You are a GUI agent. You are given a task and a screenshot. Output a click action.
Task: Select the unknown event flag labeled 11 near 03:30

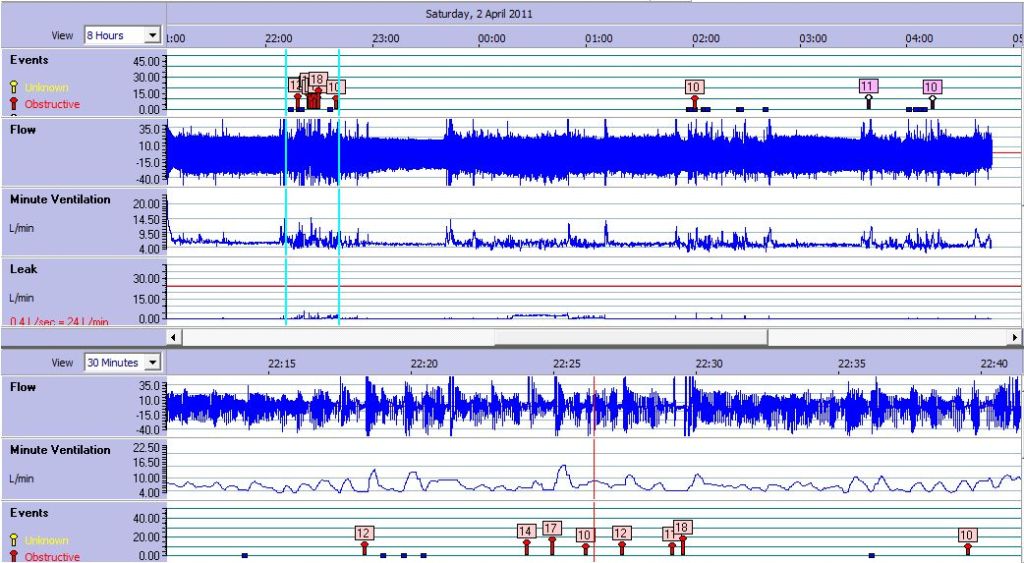[x=868, y=87]
